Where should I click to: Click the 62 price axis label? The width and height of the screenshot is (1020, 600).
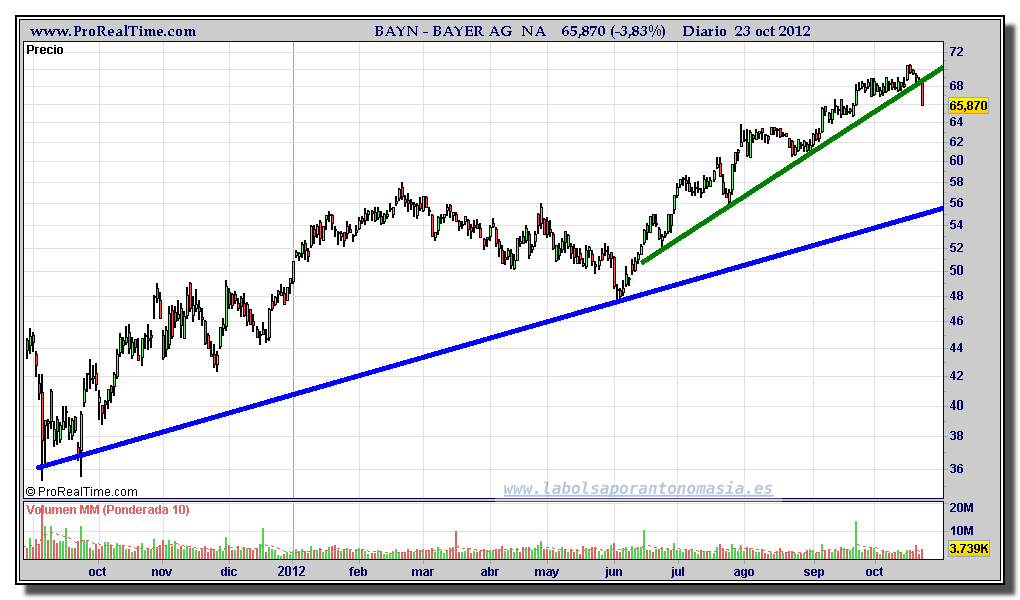(x=956, y=141)
